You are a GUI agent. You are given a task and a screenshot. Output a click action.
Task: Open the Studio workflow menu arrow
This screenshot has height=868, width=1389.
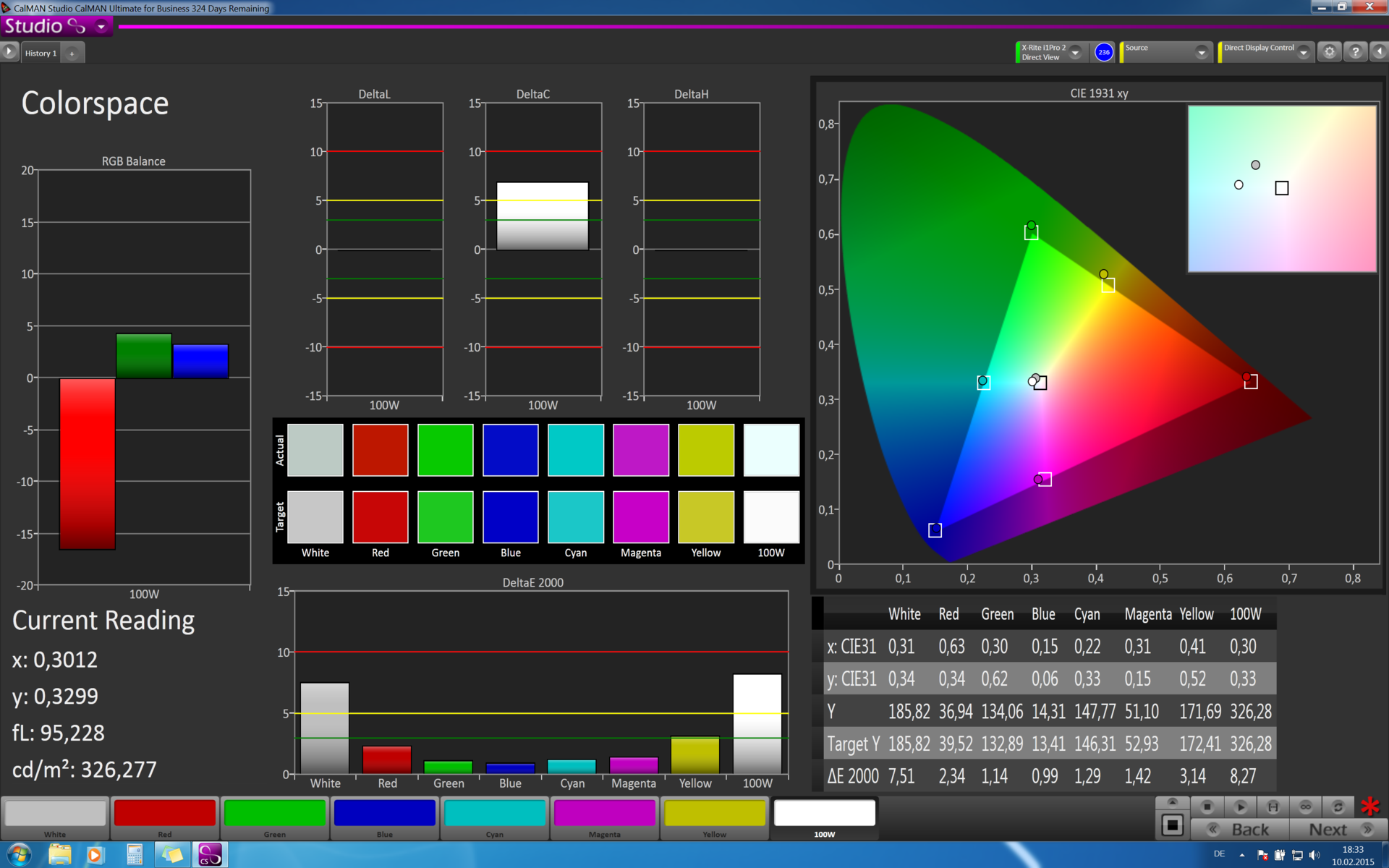[101, 27]
